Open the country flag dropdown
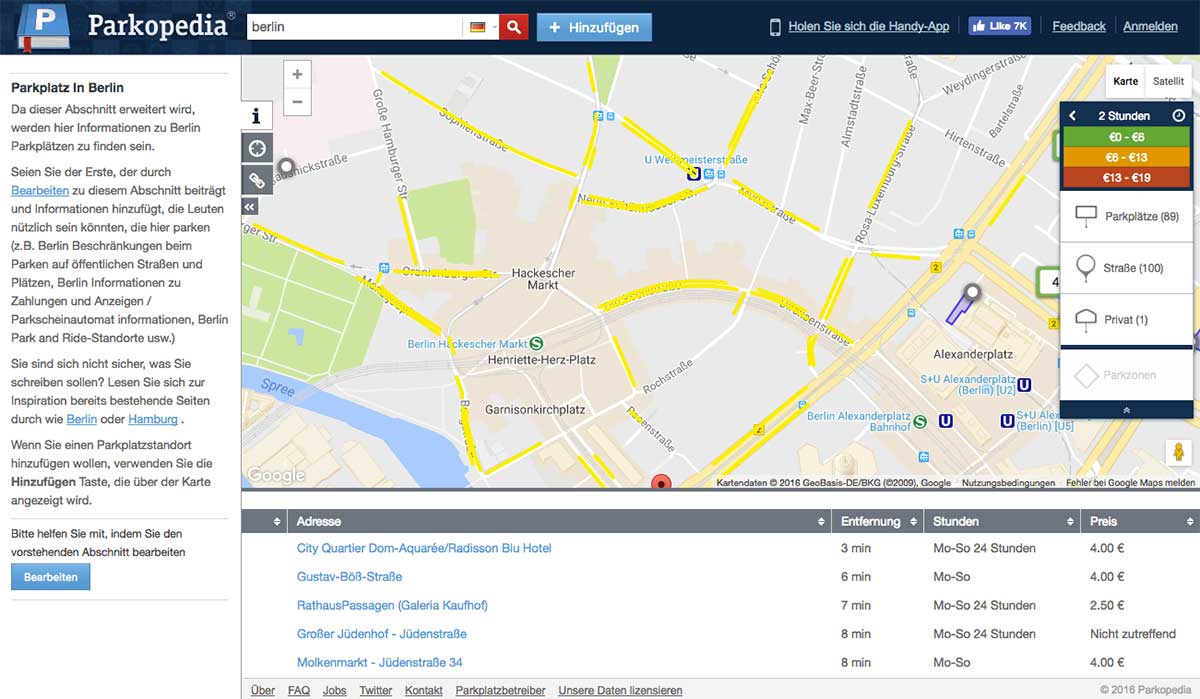This screenshot has width=1200, height=699. (x=482, y=27)
